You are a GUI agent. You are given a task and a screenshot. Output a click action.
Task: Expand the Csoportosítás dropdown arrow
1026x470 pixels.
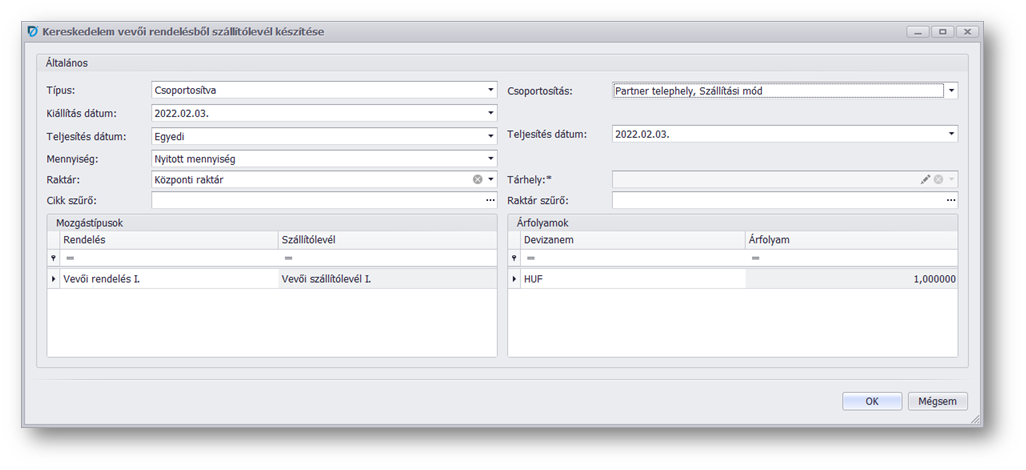click(951, 91)
